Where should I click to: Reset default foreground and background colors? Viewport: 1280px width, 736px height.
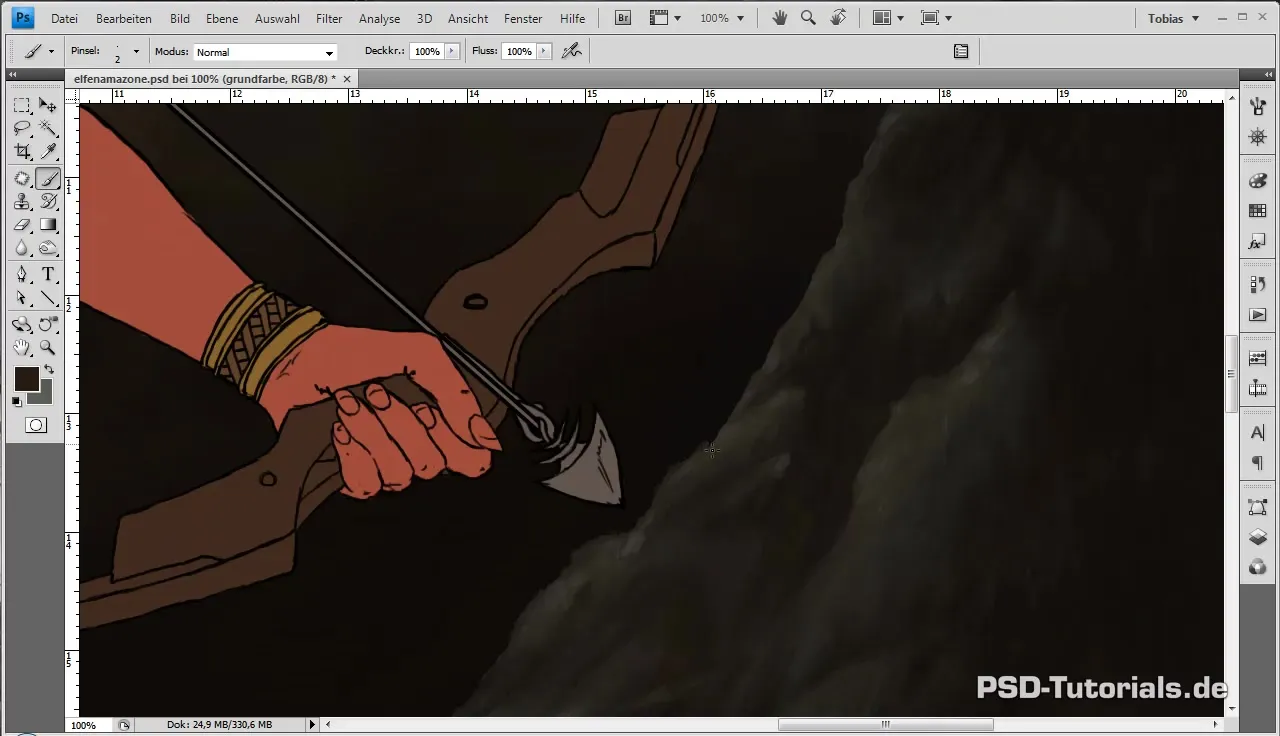pos(17,402)
